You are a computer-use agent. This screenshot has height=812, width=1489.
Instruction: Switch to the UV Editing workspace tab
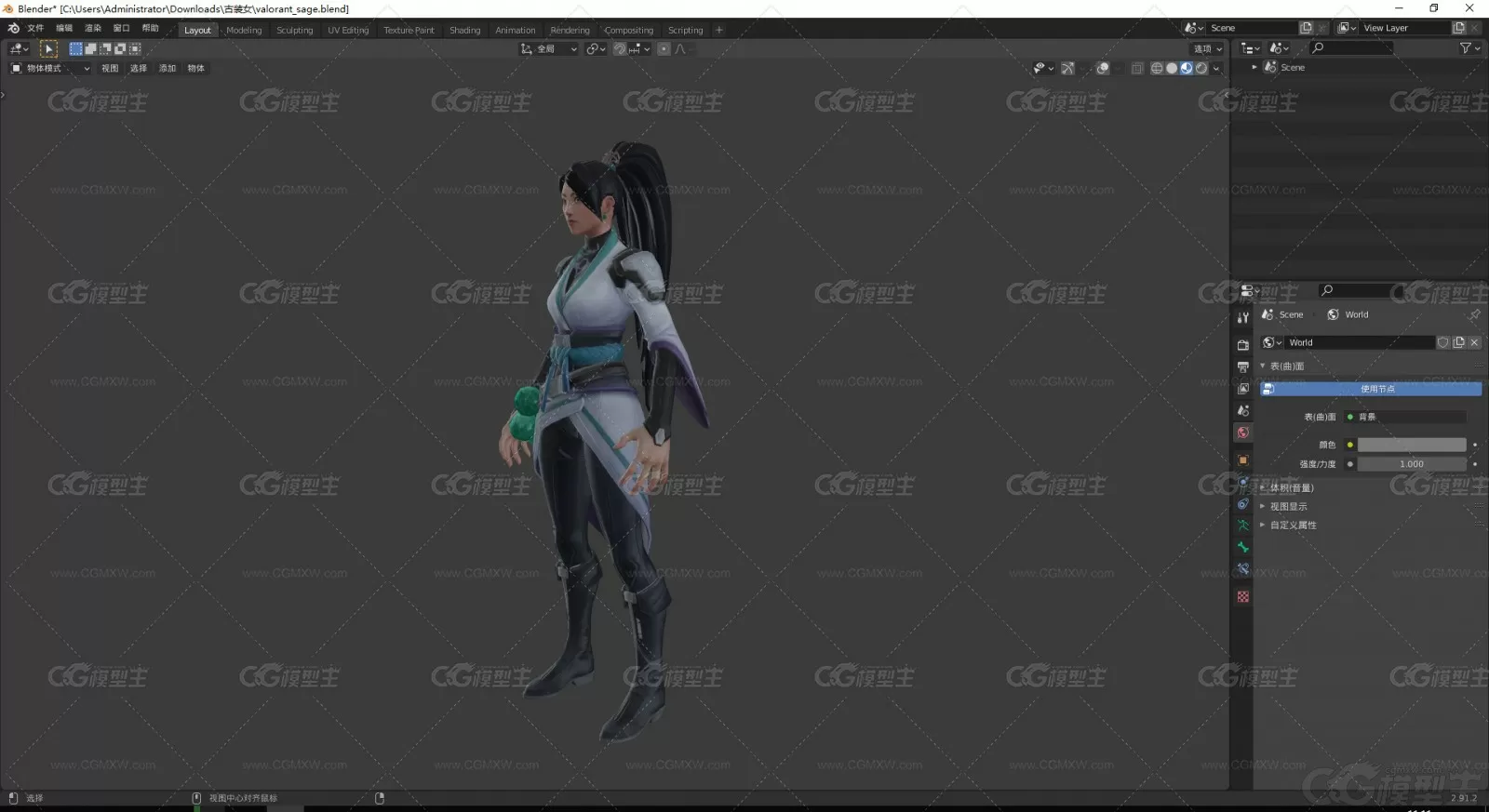click(x=348, y=30)
